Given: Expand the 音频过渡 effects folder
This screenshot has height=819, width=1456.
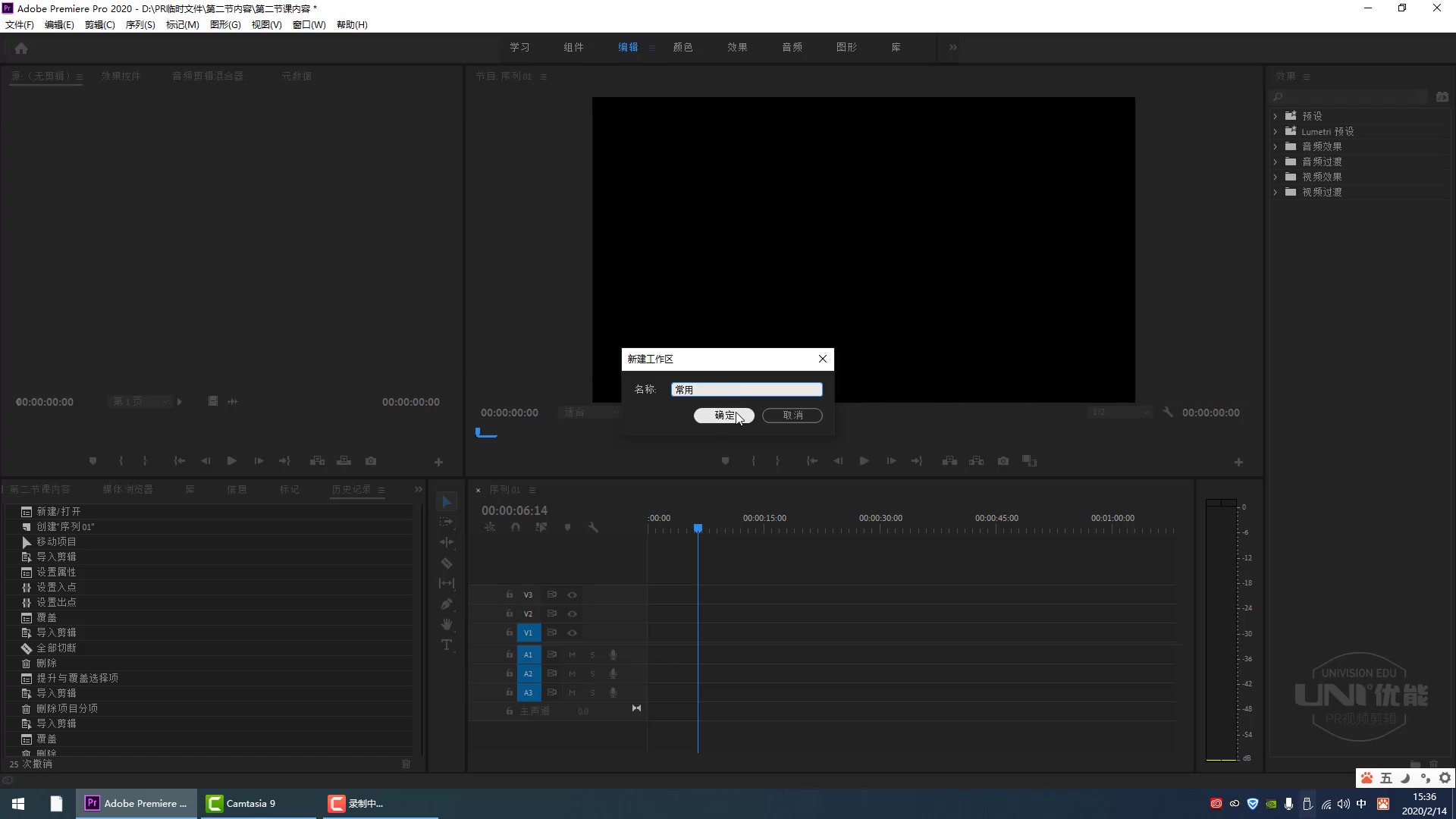Looking at the screenshot, I should point(1276,162).
